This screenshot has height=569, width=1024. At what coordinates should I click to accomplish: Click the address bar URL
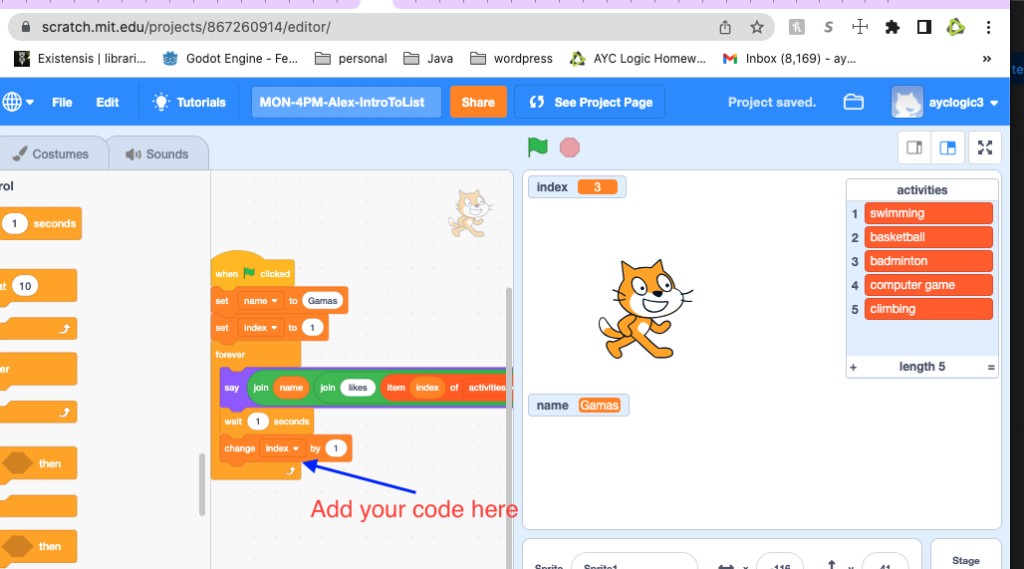186,27
